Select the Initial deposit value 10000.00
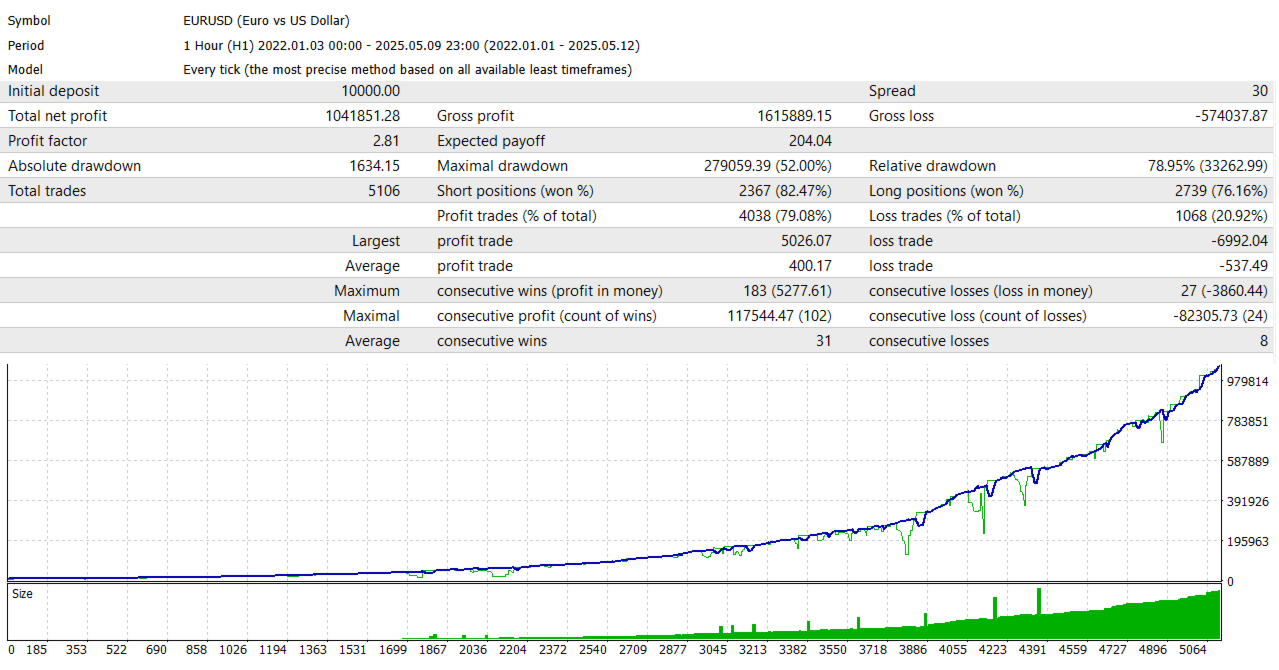 (370, 91)
